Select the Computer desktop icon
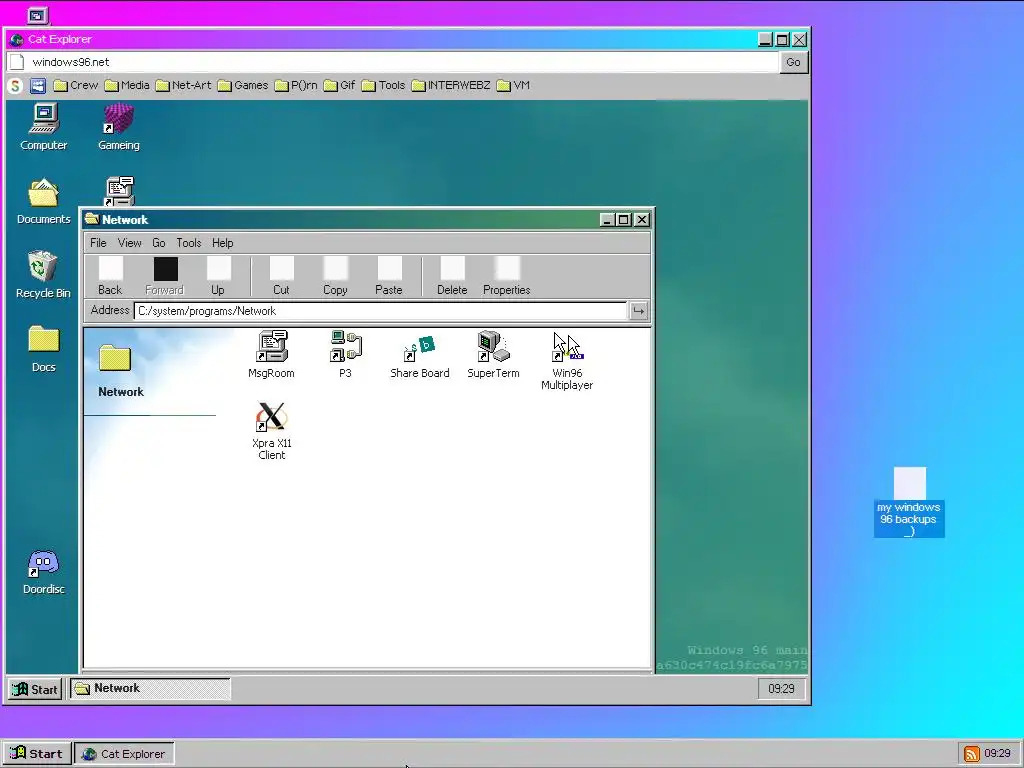1024x768 pixels. [x=44, y=127]
